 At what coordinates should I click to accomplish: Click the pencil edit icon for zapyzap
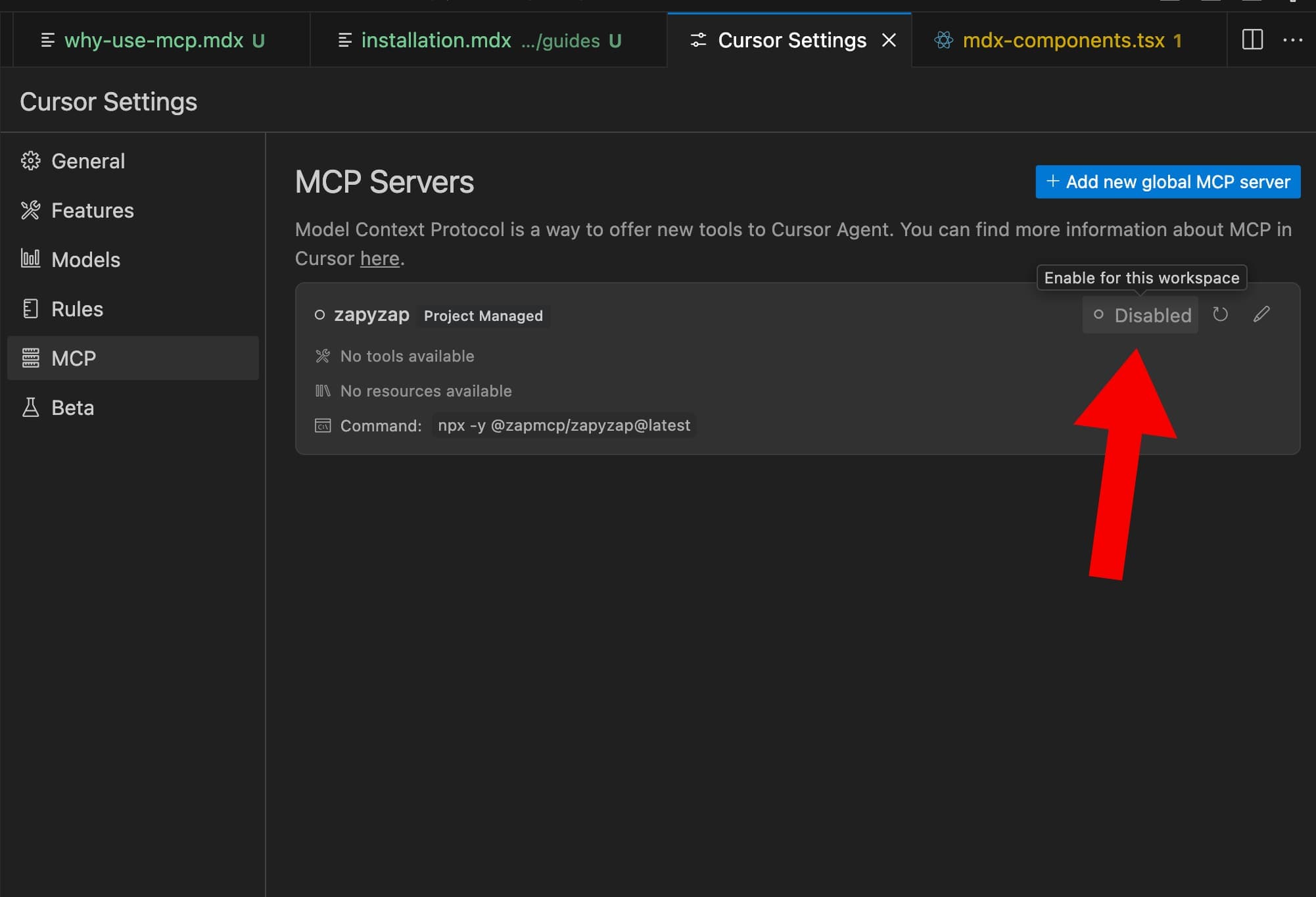click(x=1261, y=315)
